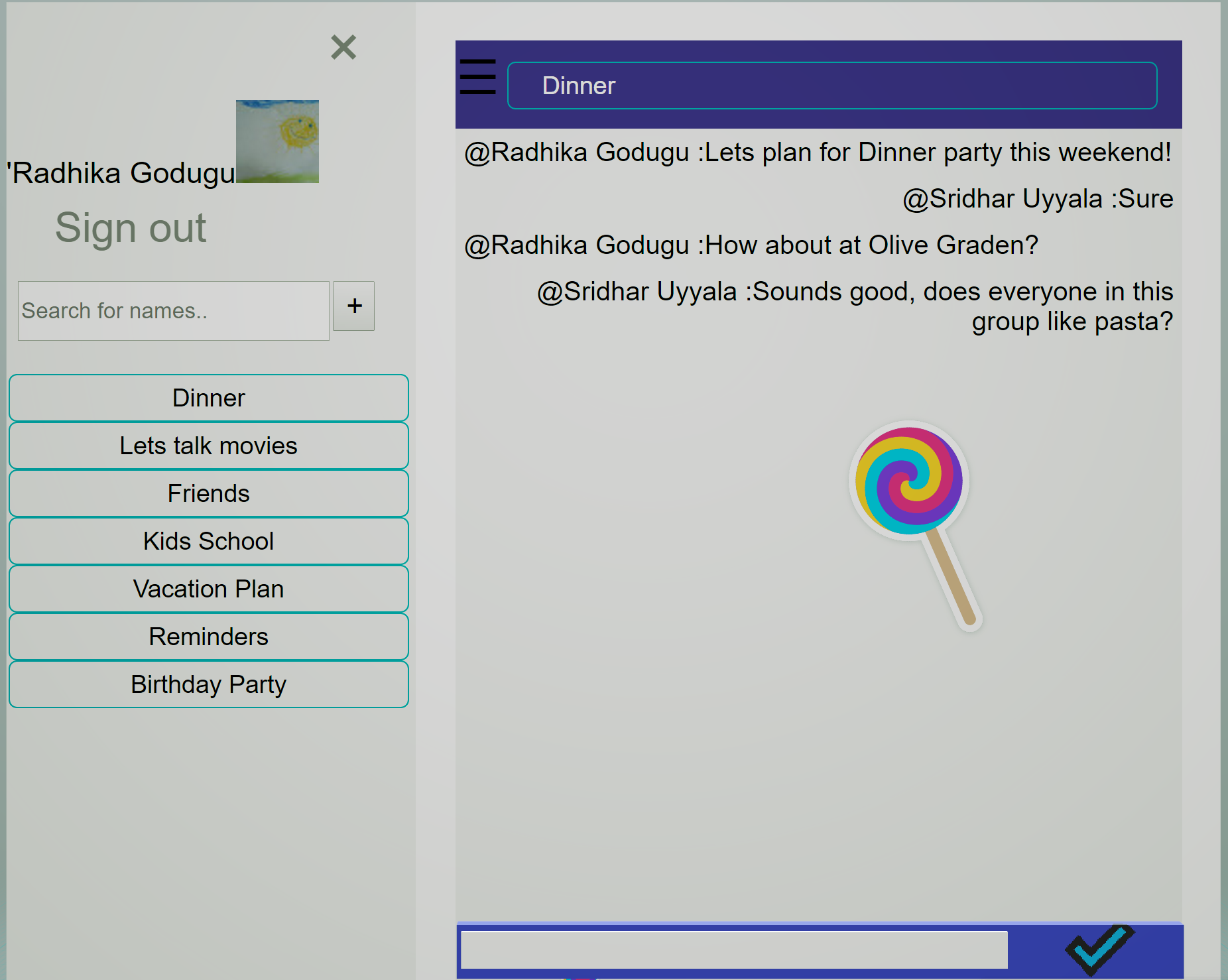
Task: Select the Reminders group
Action: [x=208, y=637]
